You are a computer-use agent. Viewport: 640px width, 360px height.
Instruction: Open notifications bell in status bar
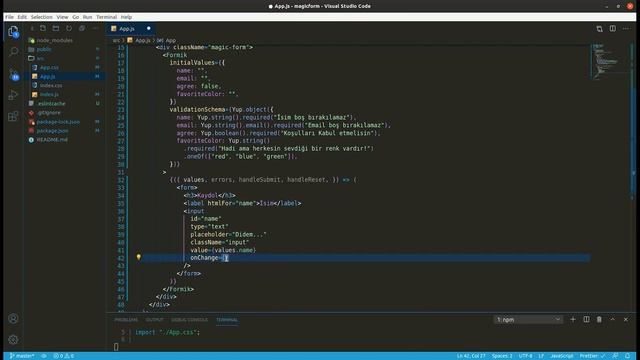627,356
